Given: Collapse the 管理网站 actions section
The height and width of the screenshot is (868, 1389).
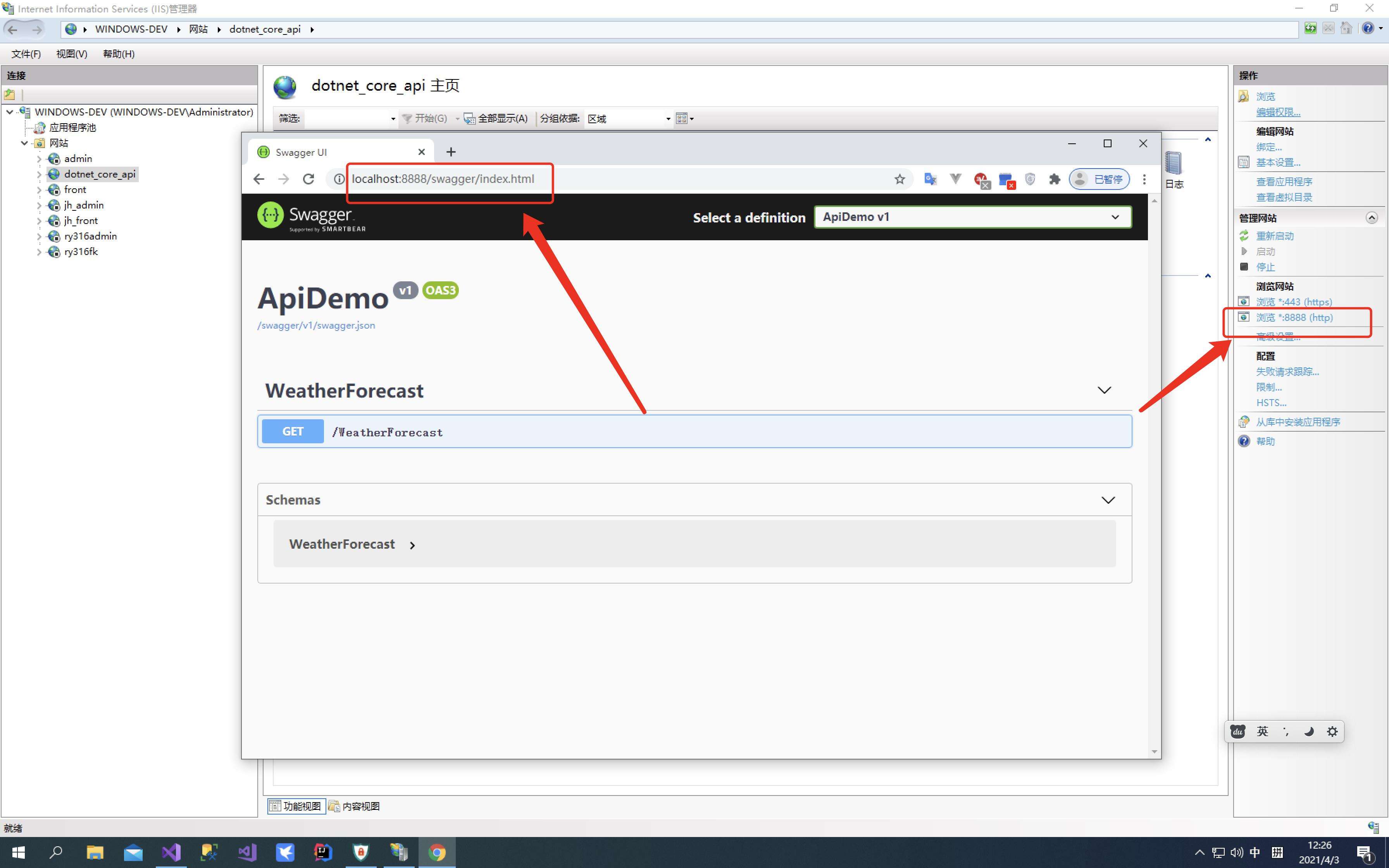Looking at the screenshot, I should 1372,217.
